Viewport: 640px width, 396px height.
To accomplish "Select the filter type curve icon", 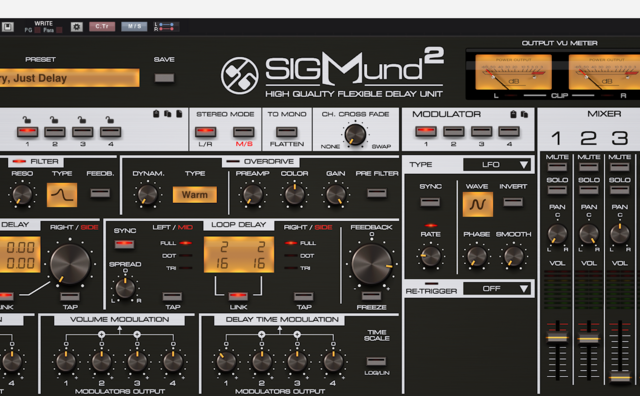I will point(62,195).
